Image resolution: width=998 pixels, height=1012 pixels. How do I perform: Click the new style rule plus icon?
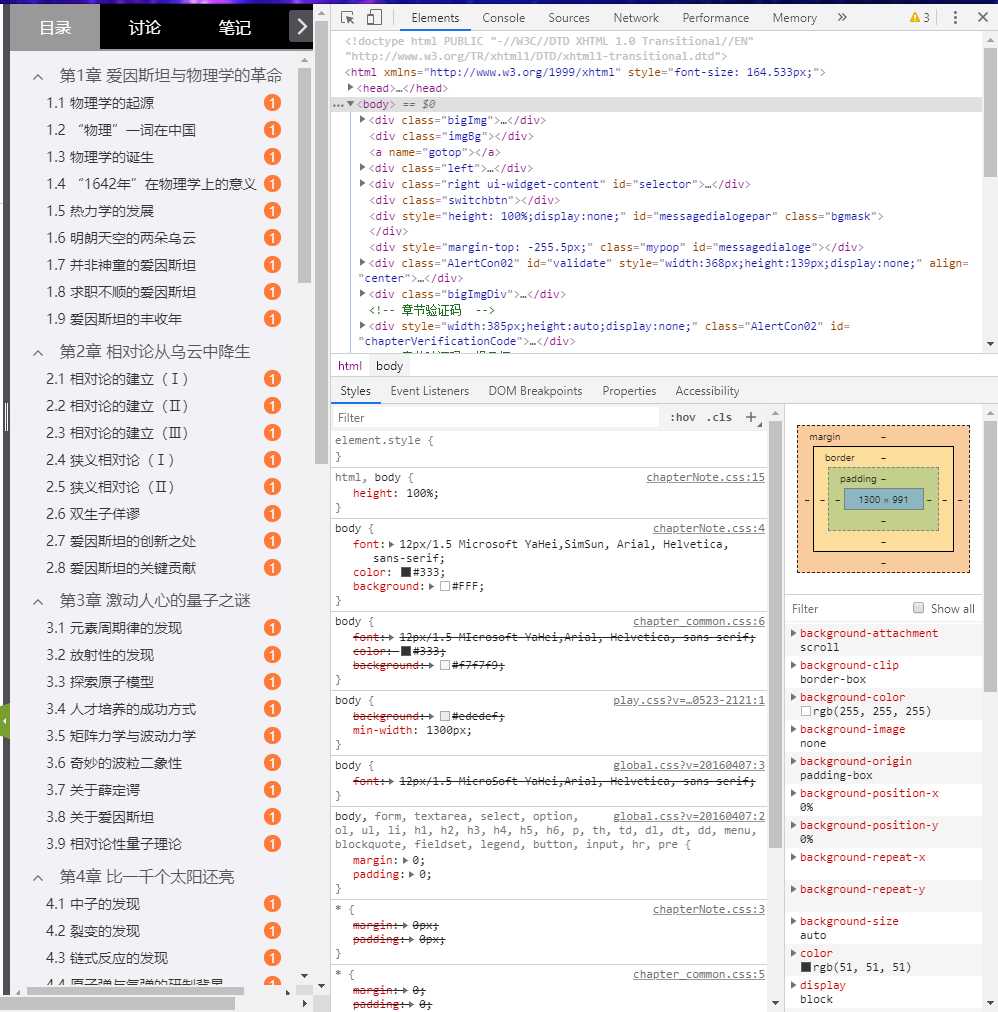coord(751,418)
